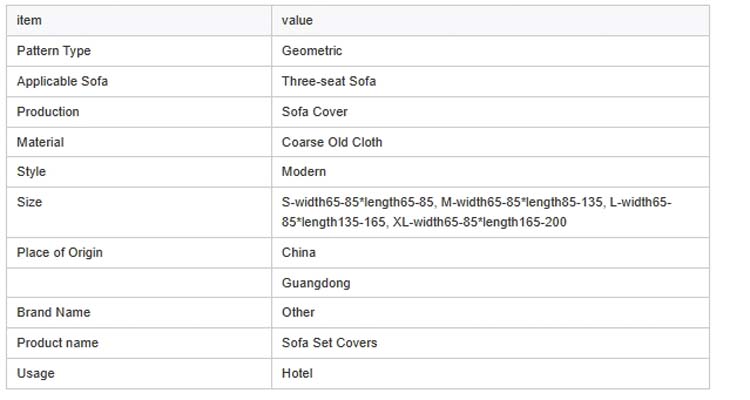Select the Place of Origin label
750x400 pixels.
tap(60, 253)
